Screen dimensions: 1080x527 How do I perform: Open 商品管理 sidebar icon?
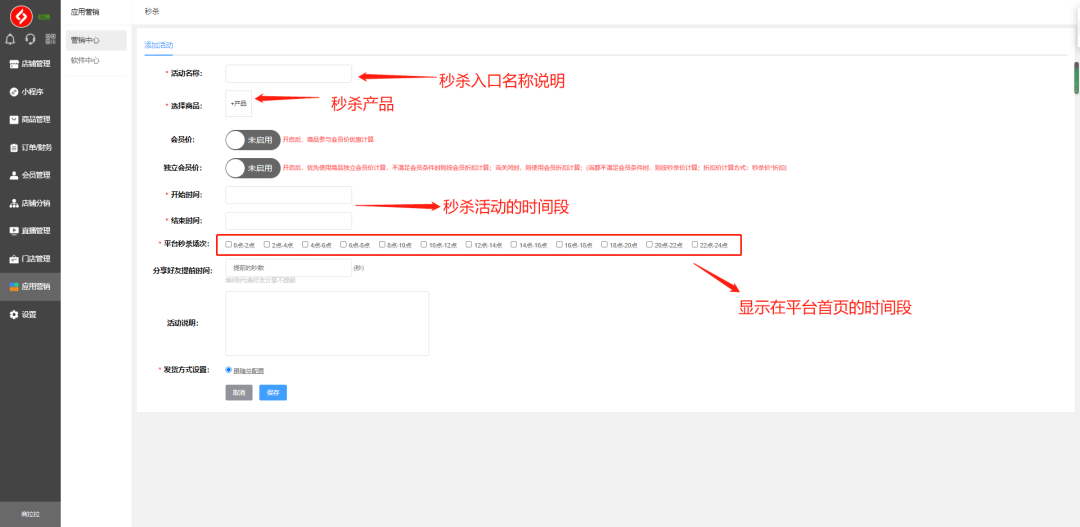(x=14, y=119)
